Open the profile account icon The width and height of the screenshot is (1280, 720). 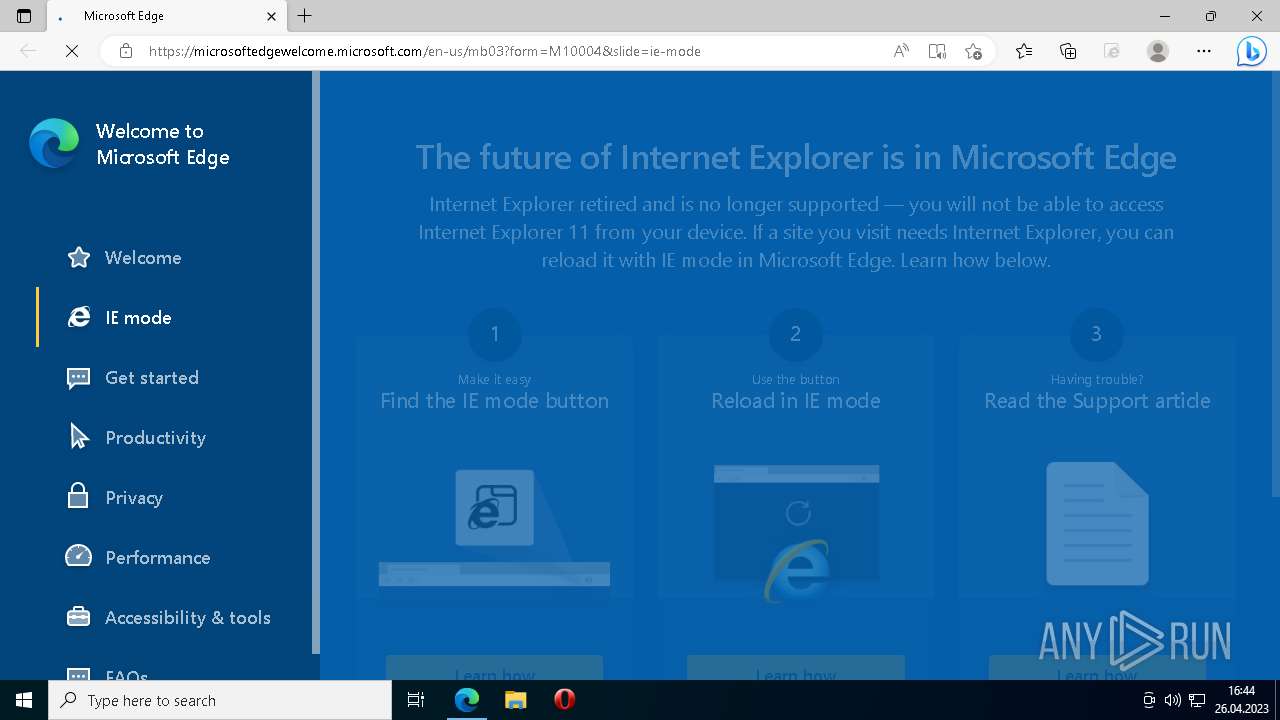(1158, 51)
